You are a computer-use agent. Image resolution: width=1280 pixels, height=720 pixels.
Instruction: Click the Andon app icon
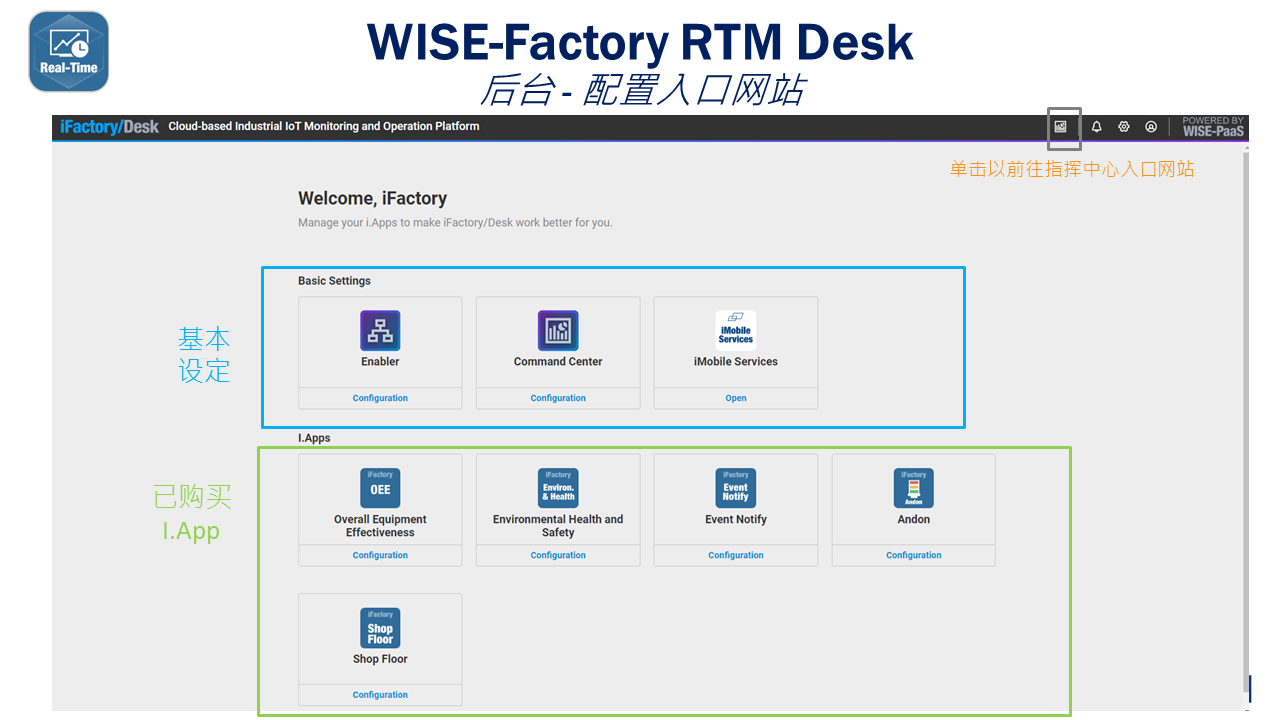click(914, 488)
